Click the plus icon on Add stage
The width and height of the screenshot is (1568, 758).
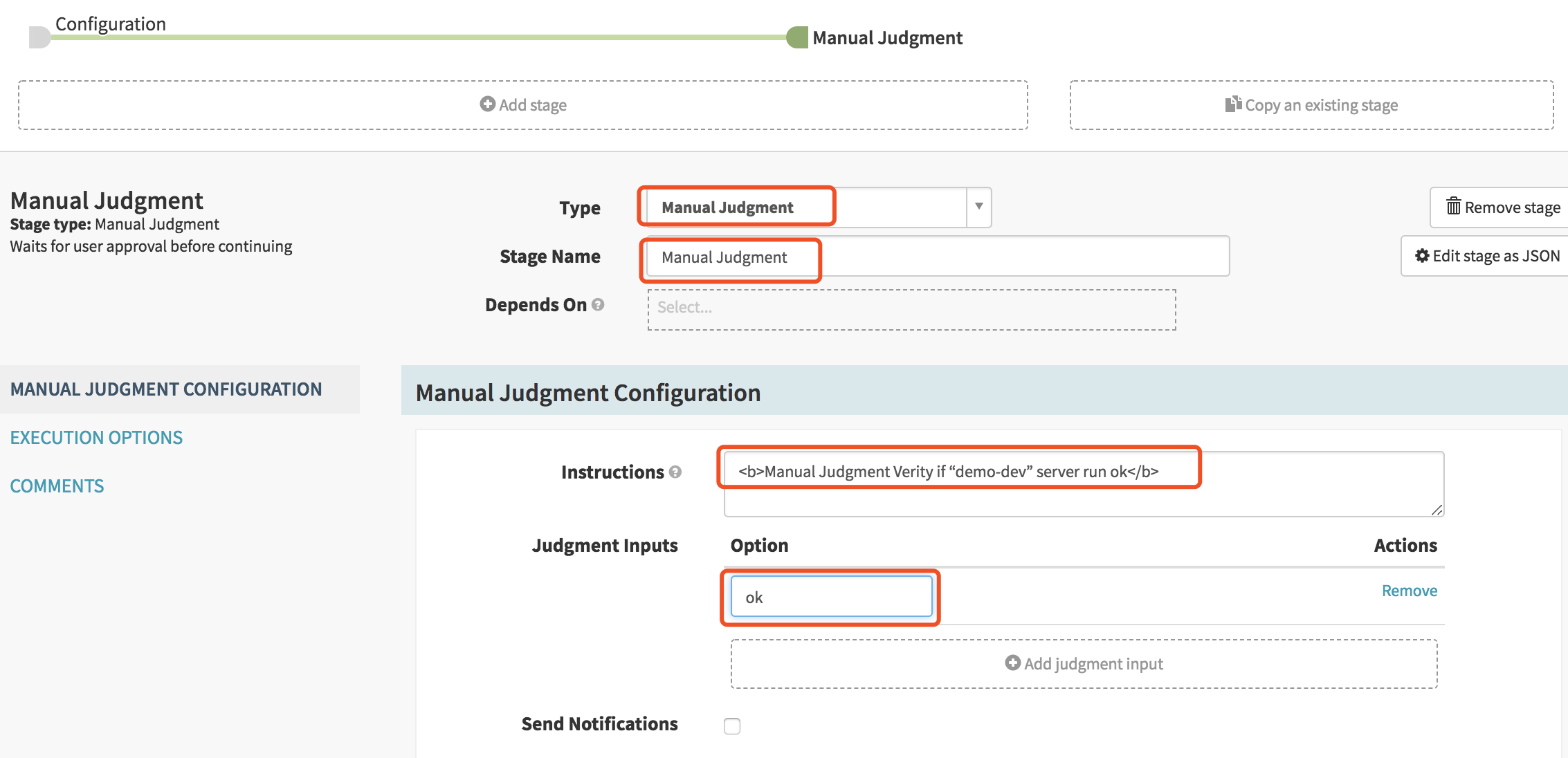click(487, 104)
